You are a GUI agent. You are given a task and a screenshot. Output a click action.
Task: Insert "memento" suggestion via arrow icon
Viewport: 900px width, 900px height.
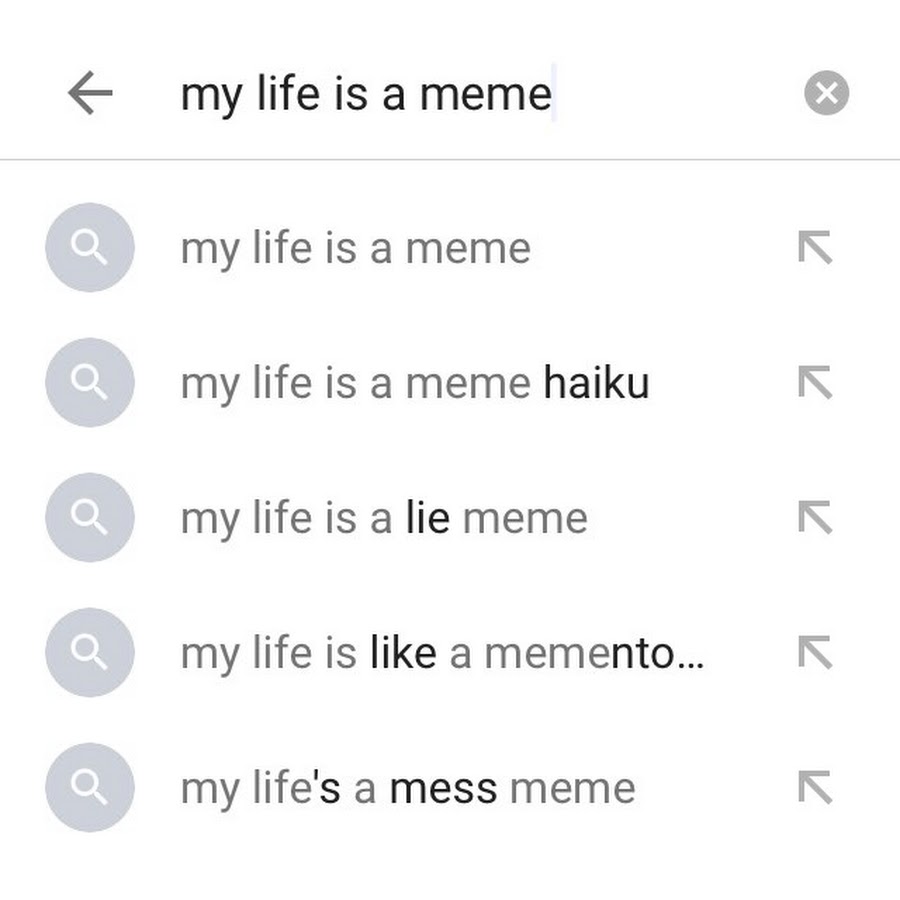click(815, 653)
